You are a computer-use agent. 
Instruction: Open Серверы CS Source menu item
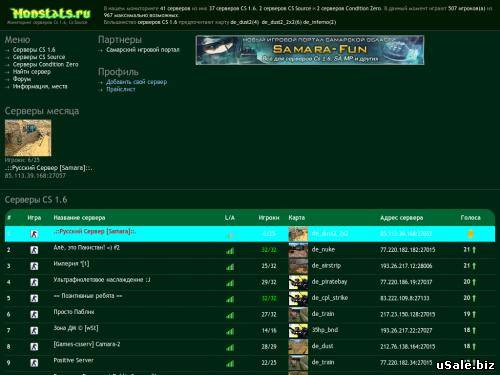point(39,57)
